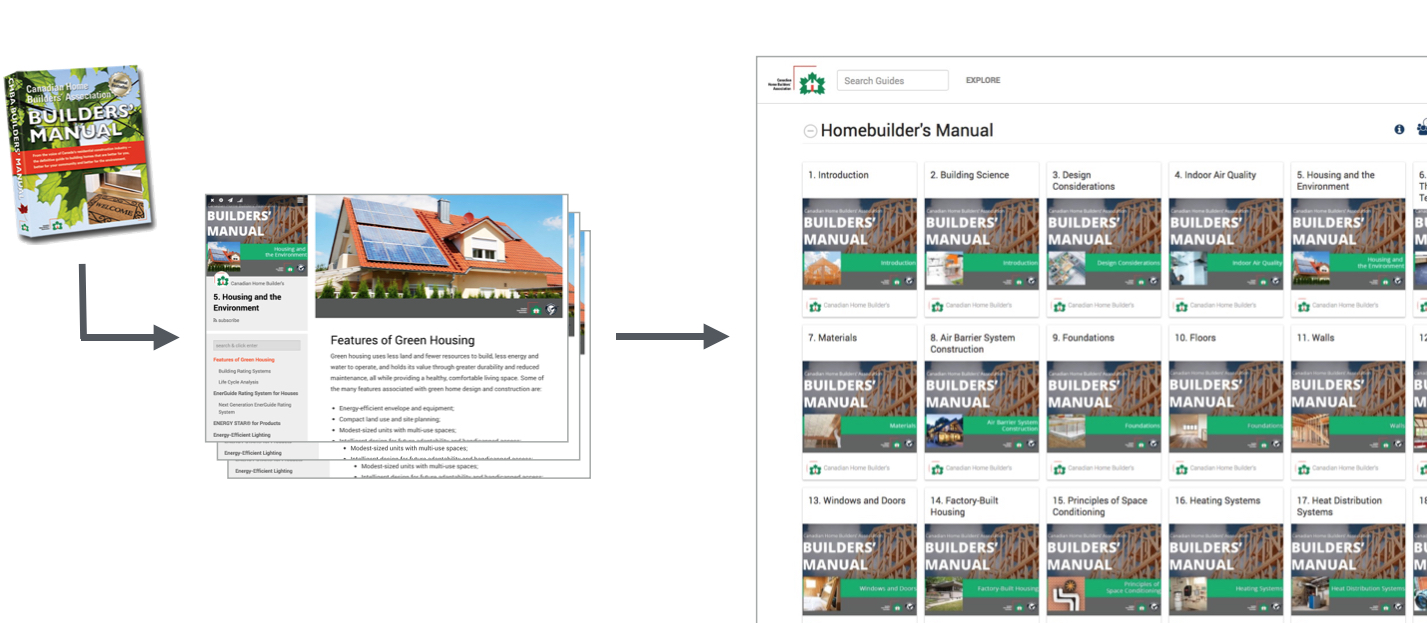
Task: Open 17. Heat Distribution Systems guide title
Action: coord(1339,506)
